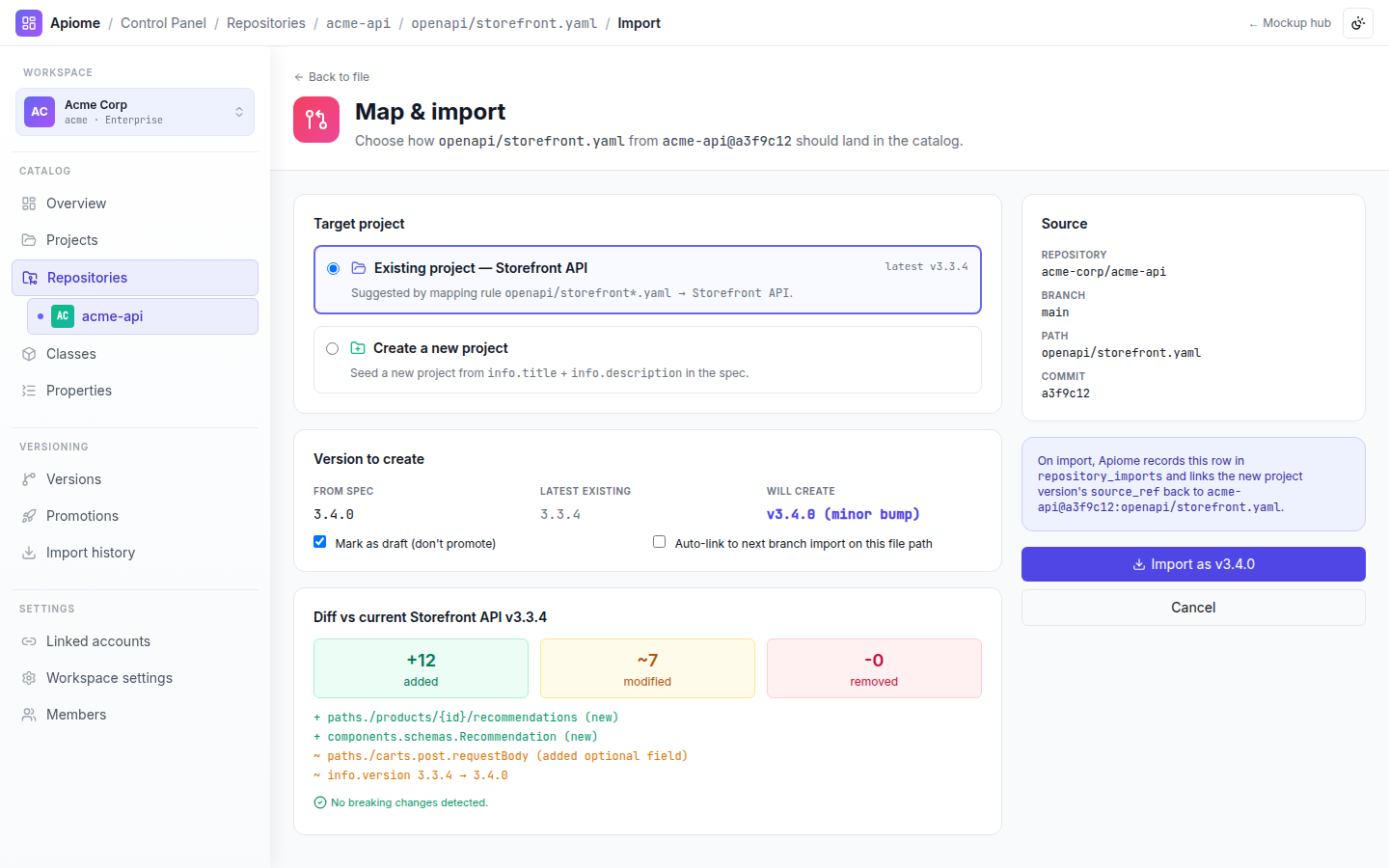
Task: Click the latest v3.3.4 tag
Action: 927,266
